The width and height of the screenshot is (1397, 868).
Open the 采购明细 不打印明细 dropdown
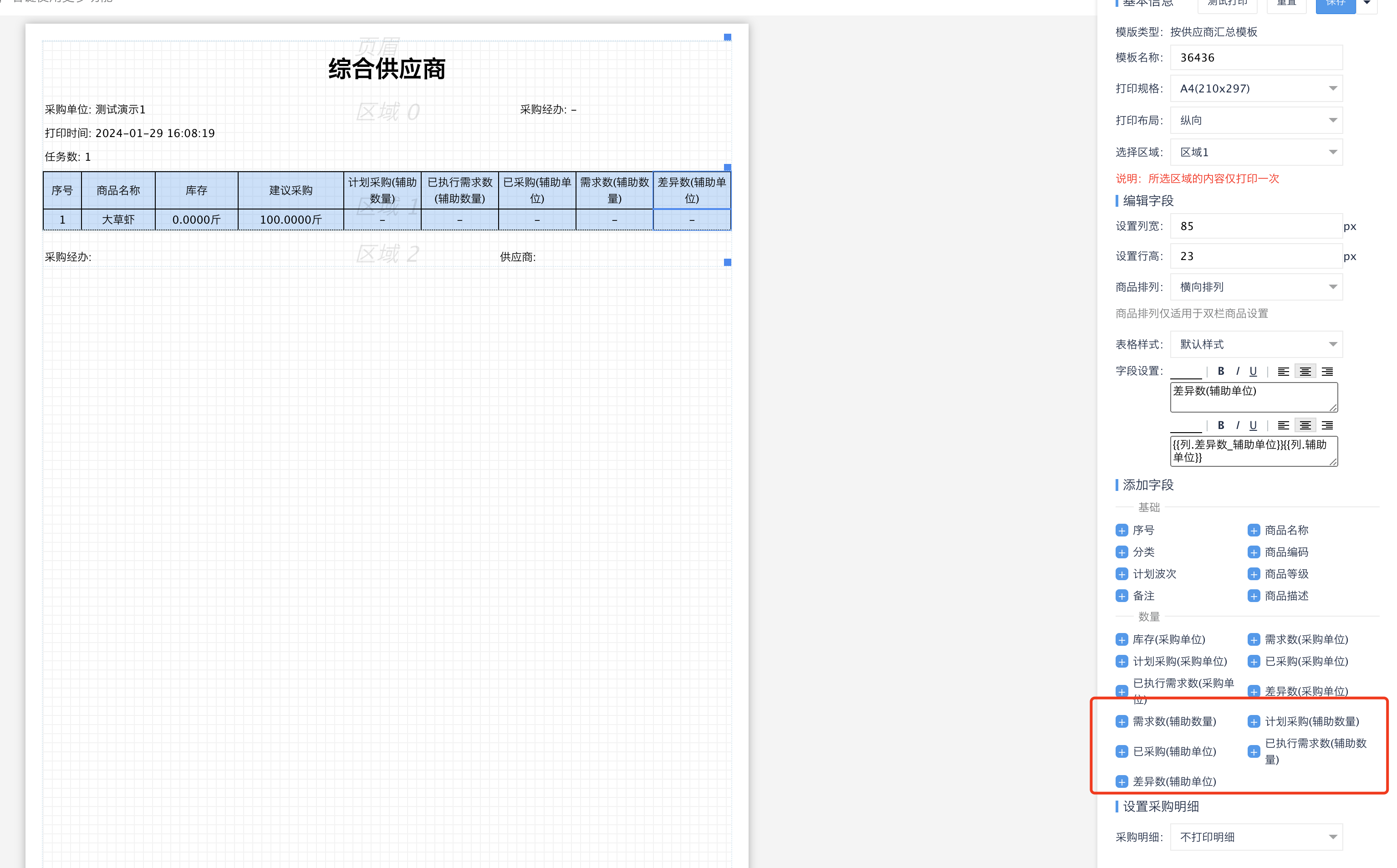(x=1256, y=837)
